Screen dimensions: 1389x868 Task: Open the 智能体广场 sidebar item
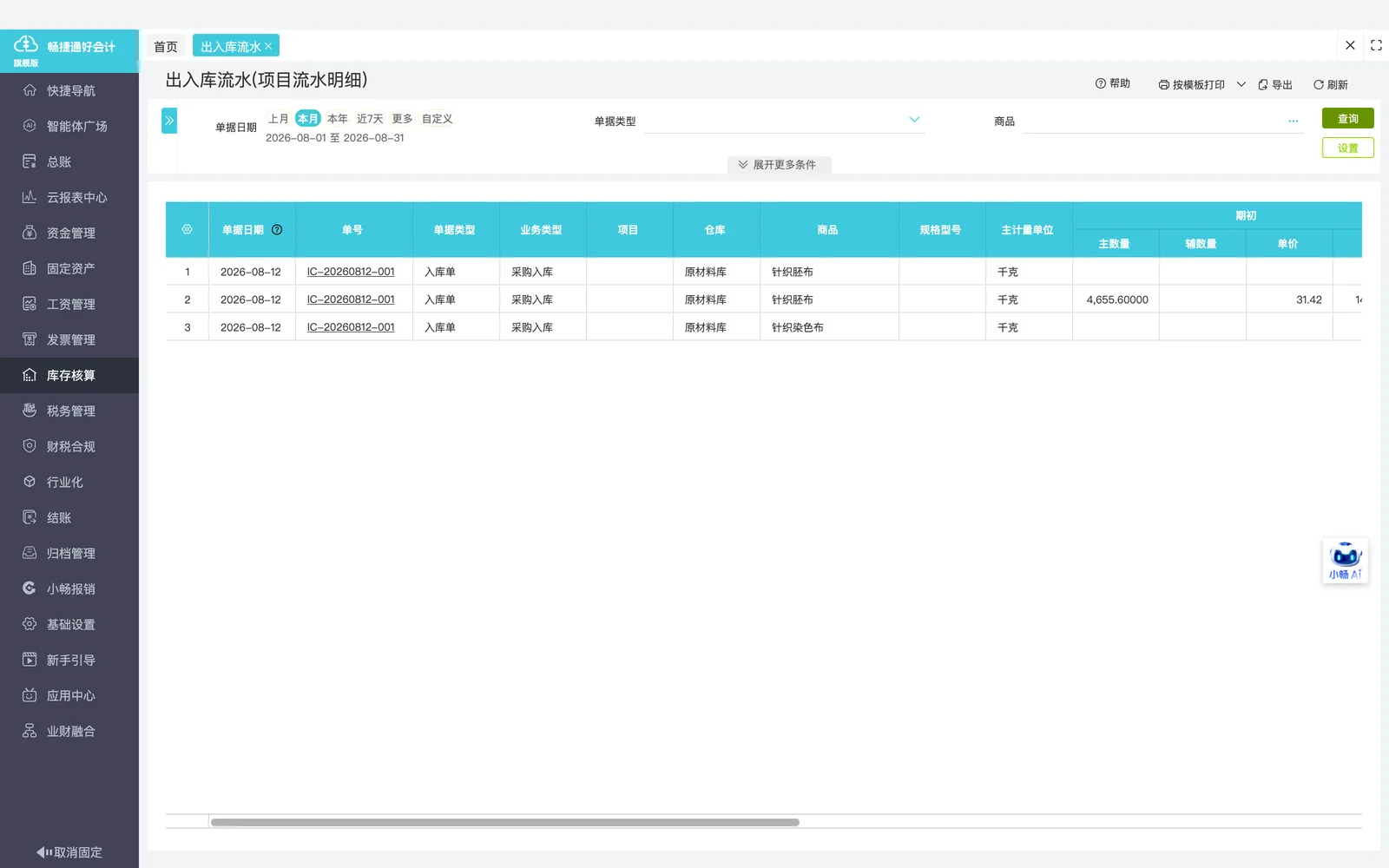pyautogui.click(x=69, y=126)
